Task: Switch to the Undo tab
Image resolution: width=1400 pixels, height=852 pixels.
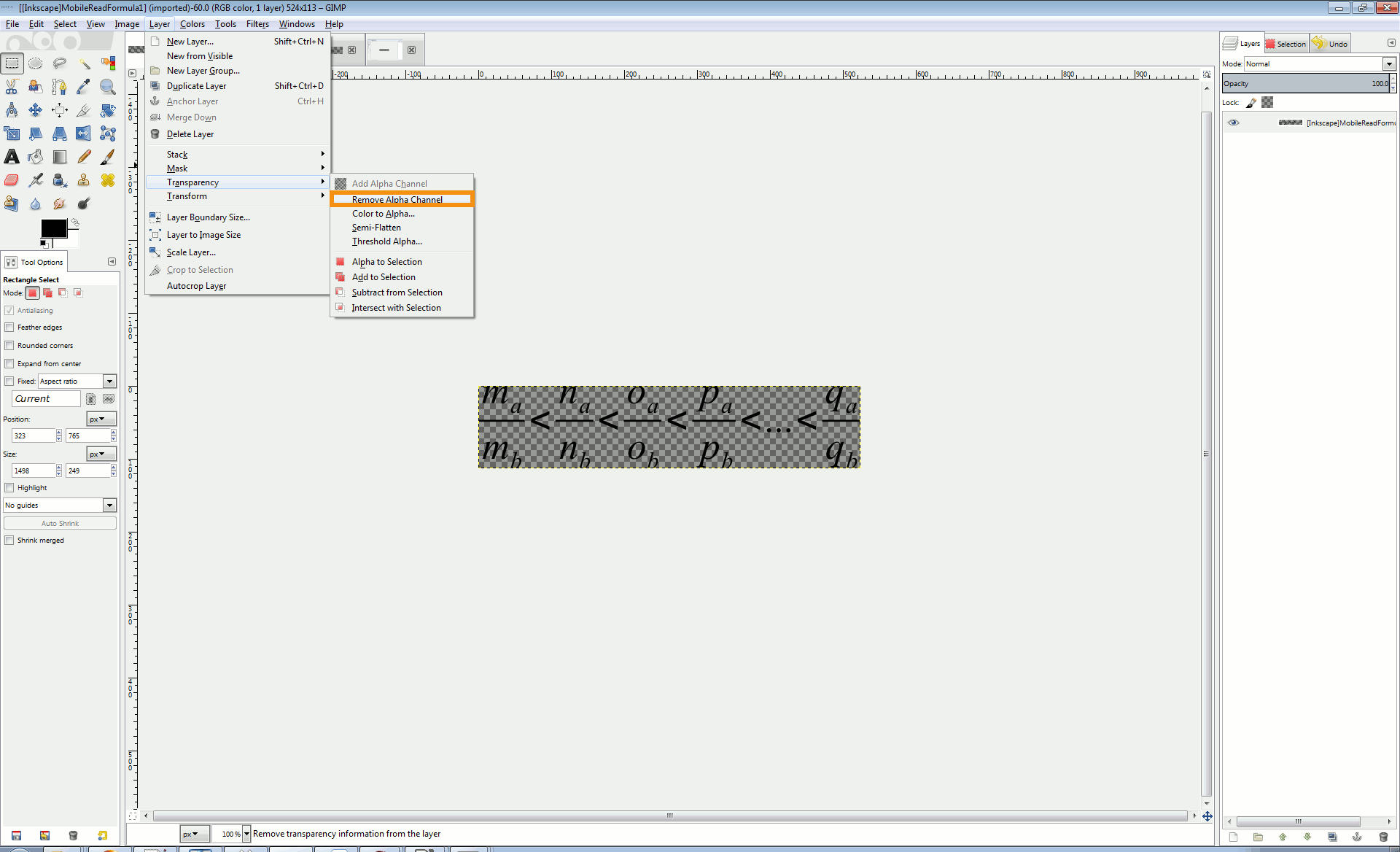Action: [1331, 44]
